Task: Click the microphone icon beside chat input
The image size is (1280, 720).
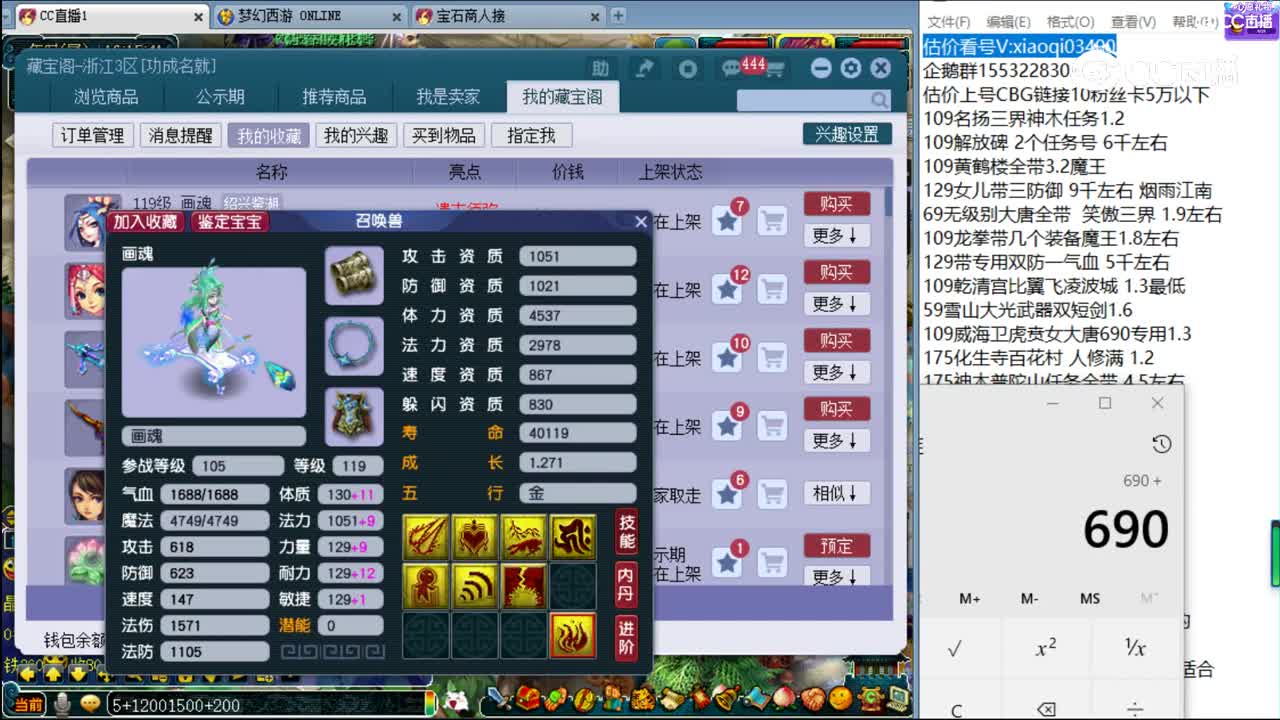Action: 62,705
